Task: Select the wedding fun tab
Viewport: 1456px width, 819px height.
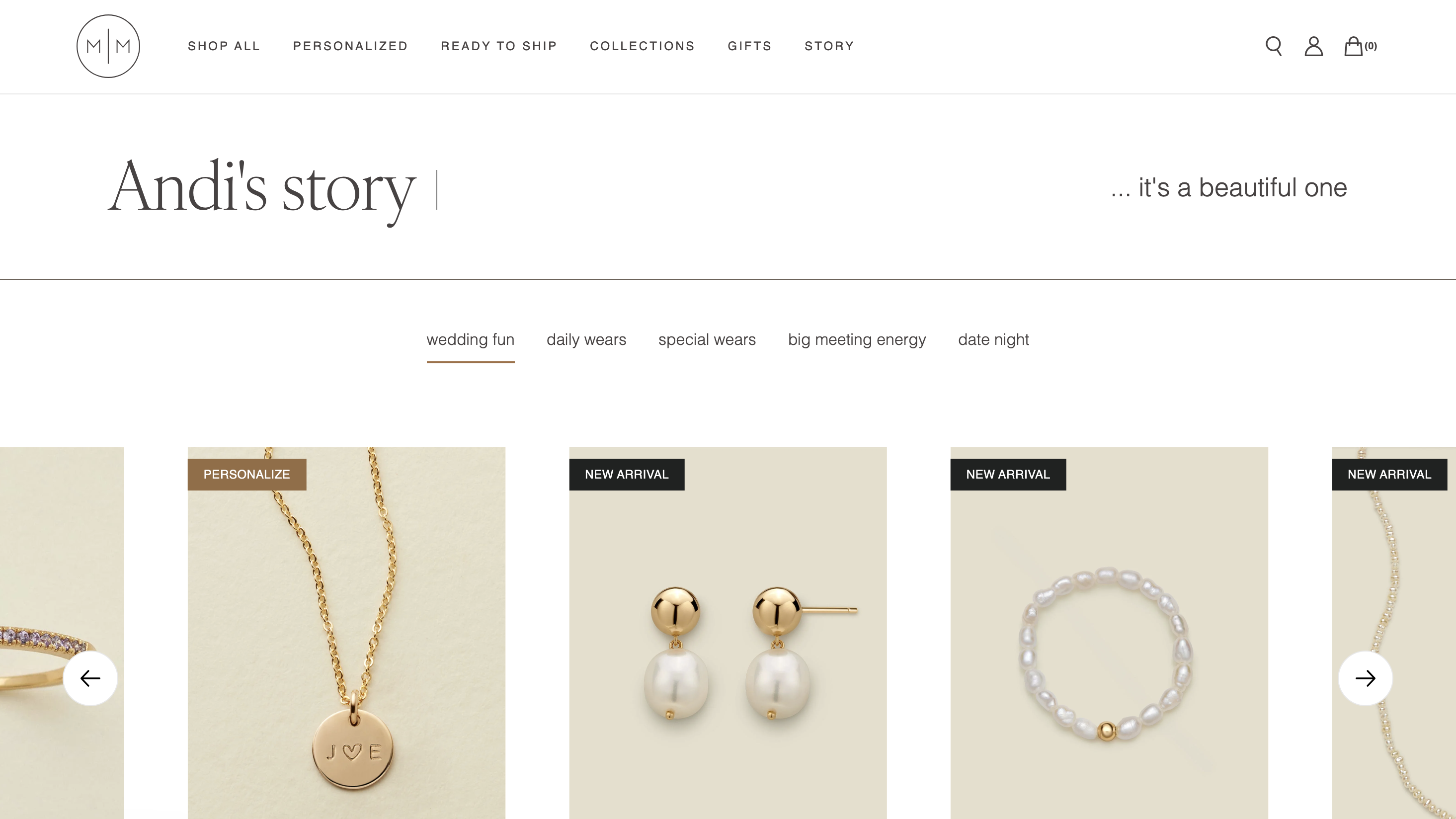Action: click(x=470, y=340)
